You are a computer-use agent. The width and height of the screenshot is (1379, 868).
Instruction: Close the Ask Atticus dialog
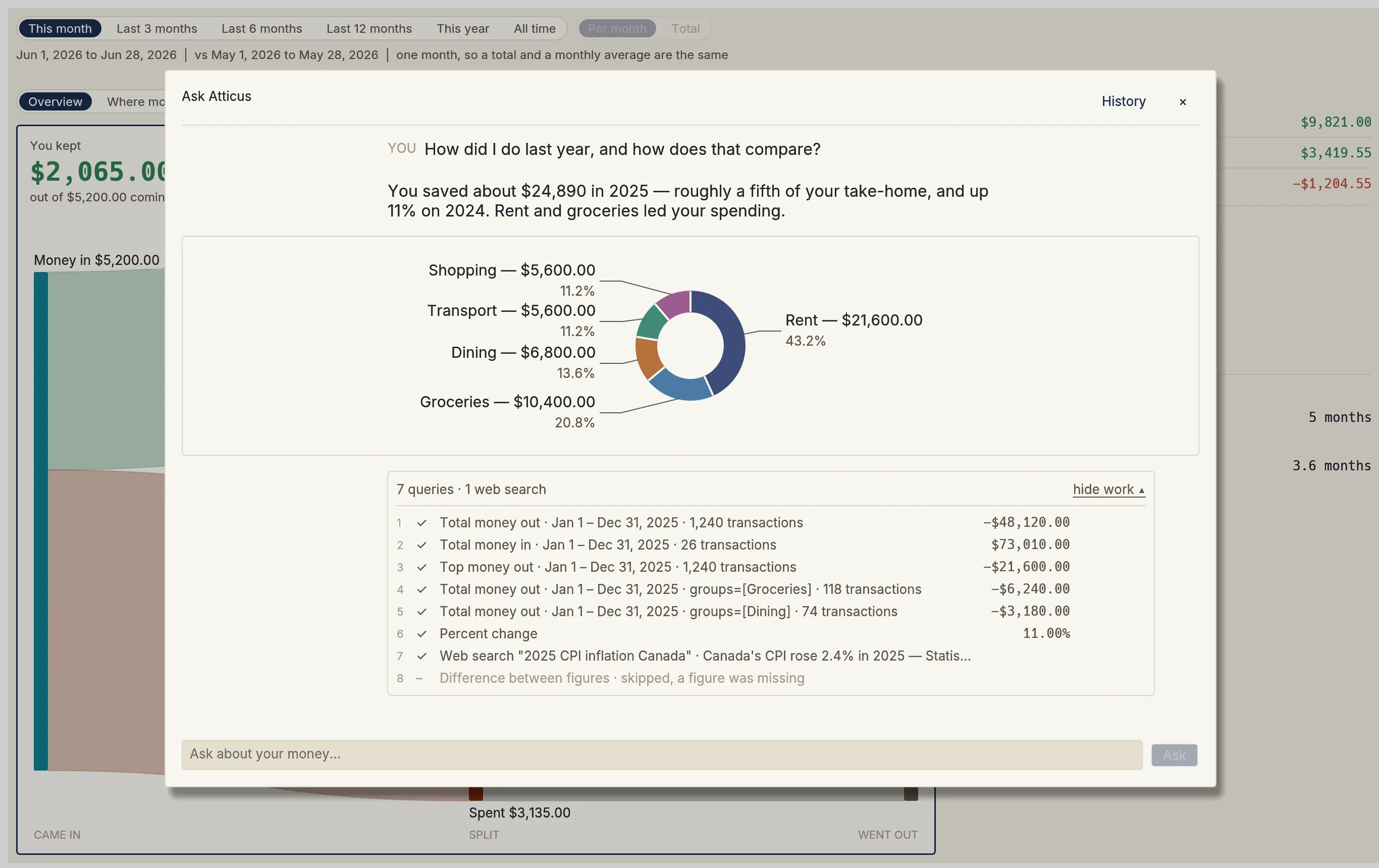coord(1183,102)
